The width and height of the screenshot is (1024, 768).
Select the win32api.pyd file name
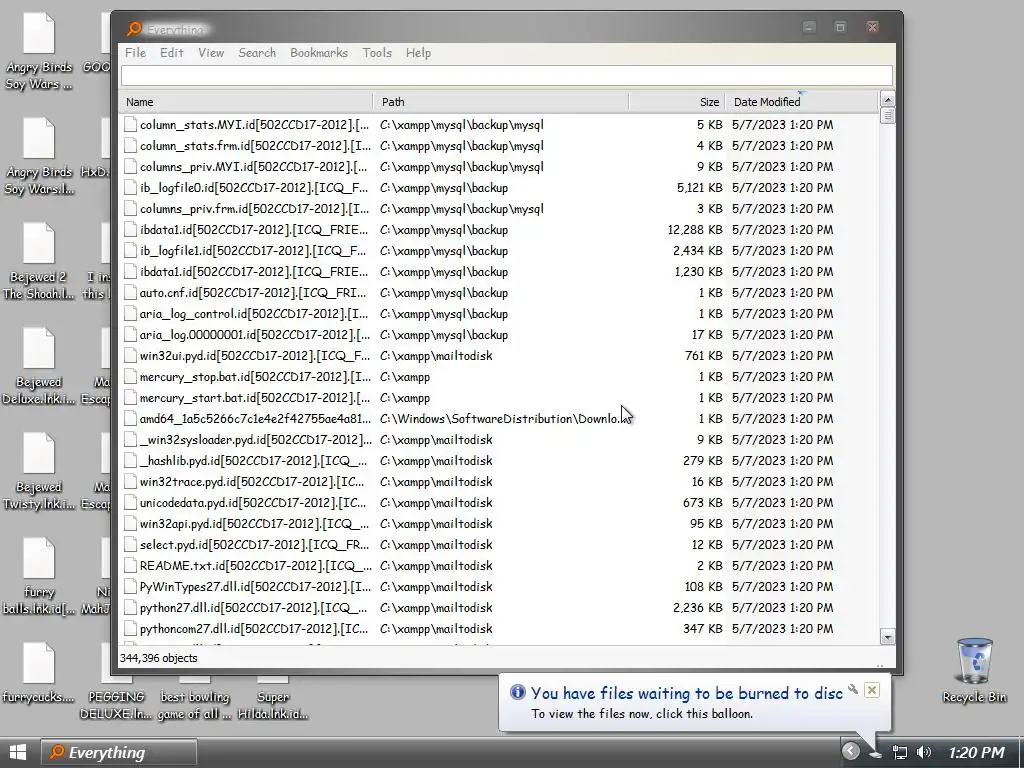(254, 524)
